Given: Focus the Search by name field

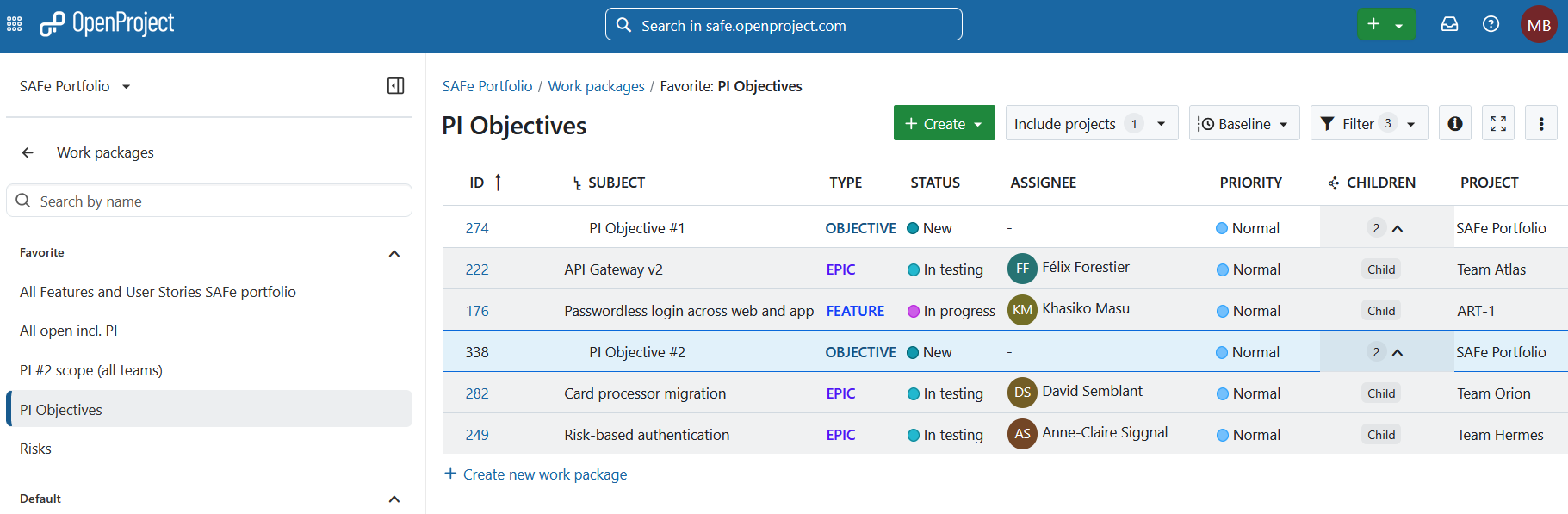Looking at the screenshot, I should coord(209,201).
